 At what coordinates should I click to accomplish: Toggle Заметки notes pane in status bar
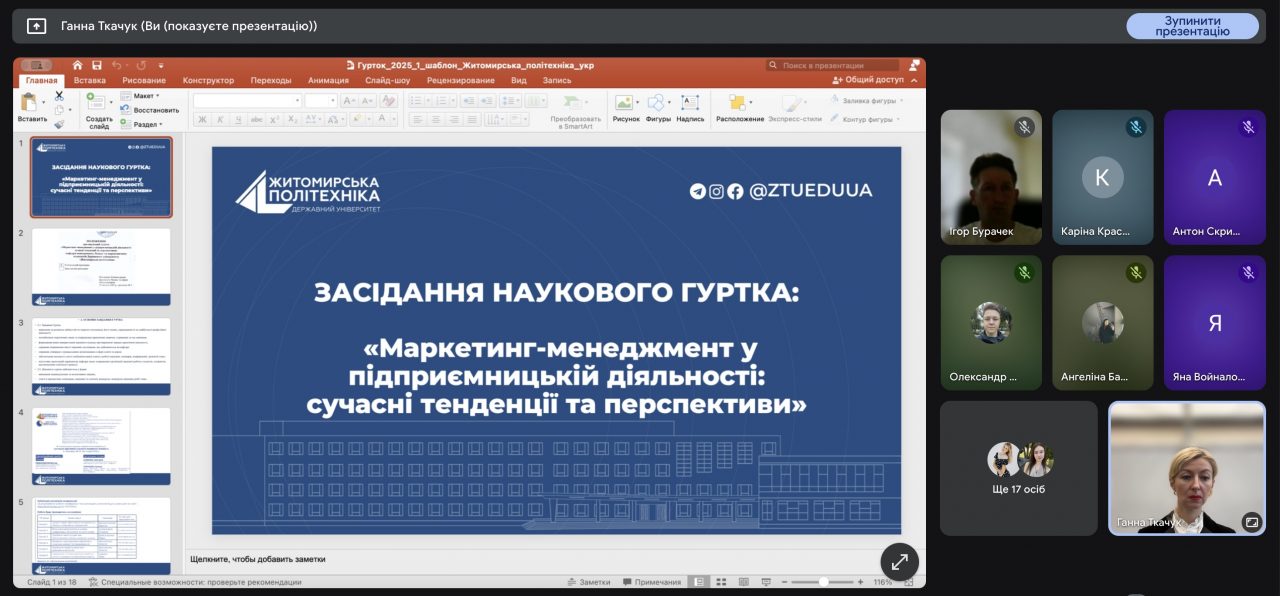588,582
